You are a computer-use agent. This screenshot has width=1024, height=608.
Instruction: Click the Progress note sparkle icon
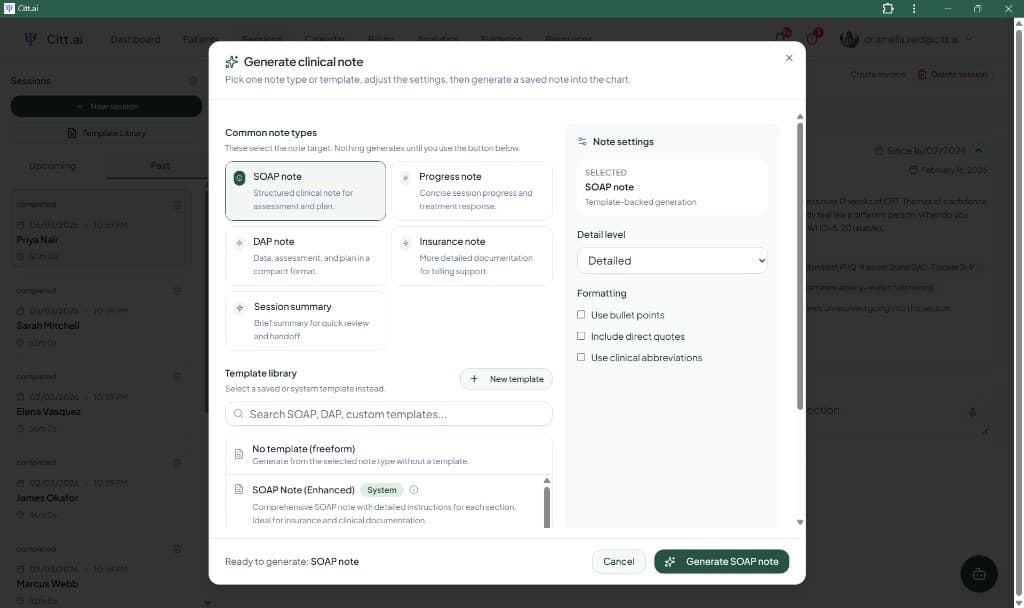[x=406, y=178]
